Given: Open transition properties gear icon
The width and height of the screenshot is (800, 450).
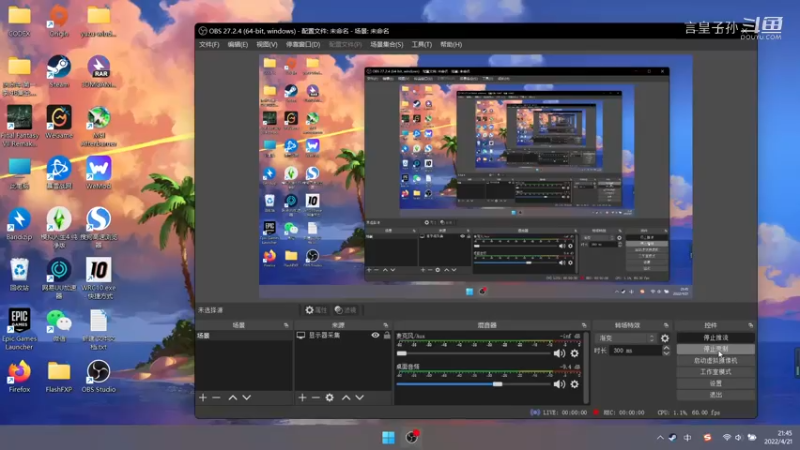Looking at the screenshot, I should click(665, 338).
